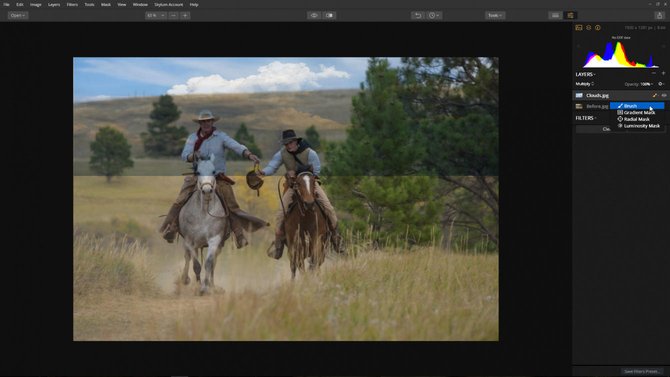
Task: Remove layer with the minus icon
Action: pyautogui.click(x=654, y=74)
